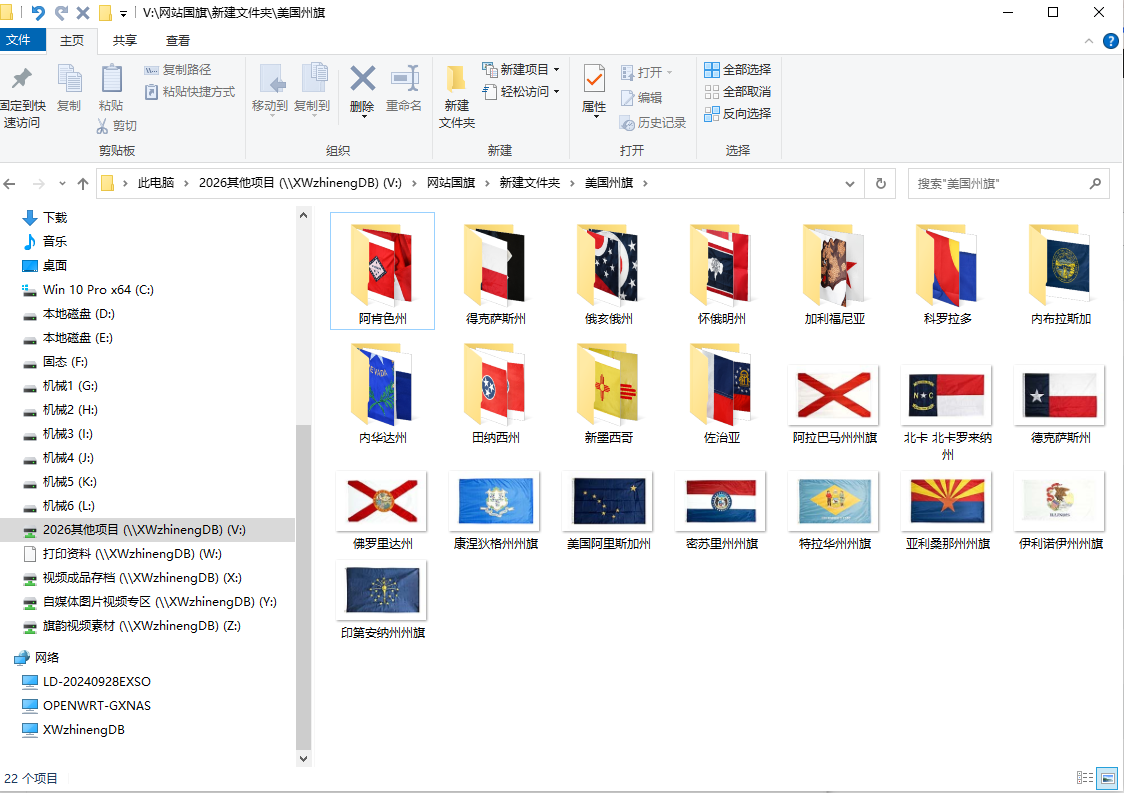Select 下载 in the navigation pane

(55, 217)
